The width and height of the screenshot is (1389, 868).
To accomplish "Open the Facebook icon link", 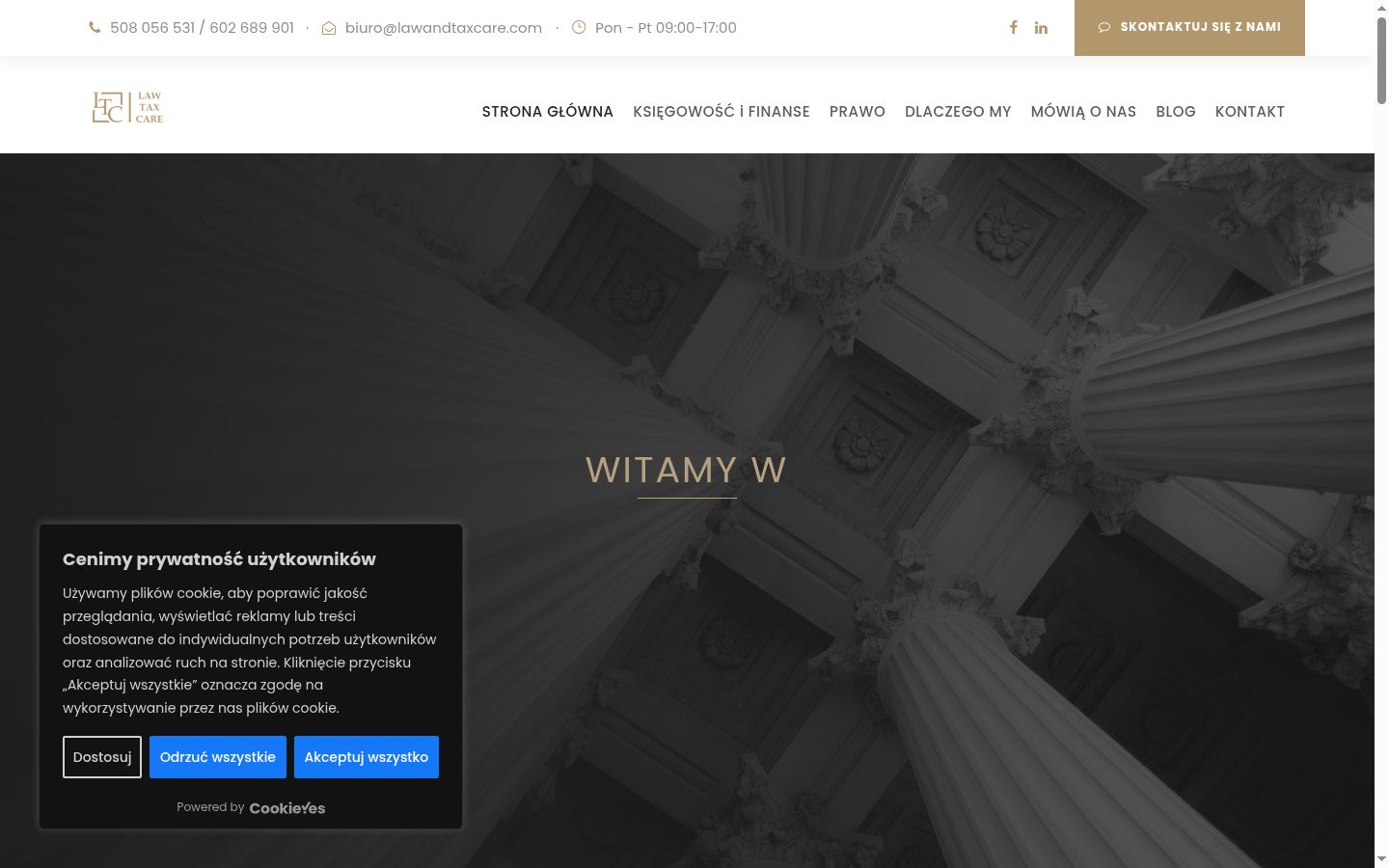I will click(1013, 28).
